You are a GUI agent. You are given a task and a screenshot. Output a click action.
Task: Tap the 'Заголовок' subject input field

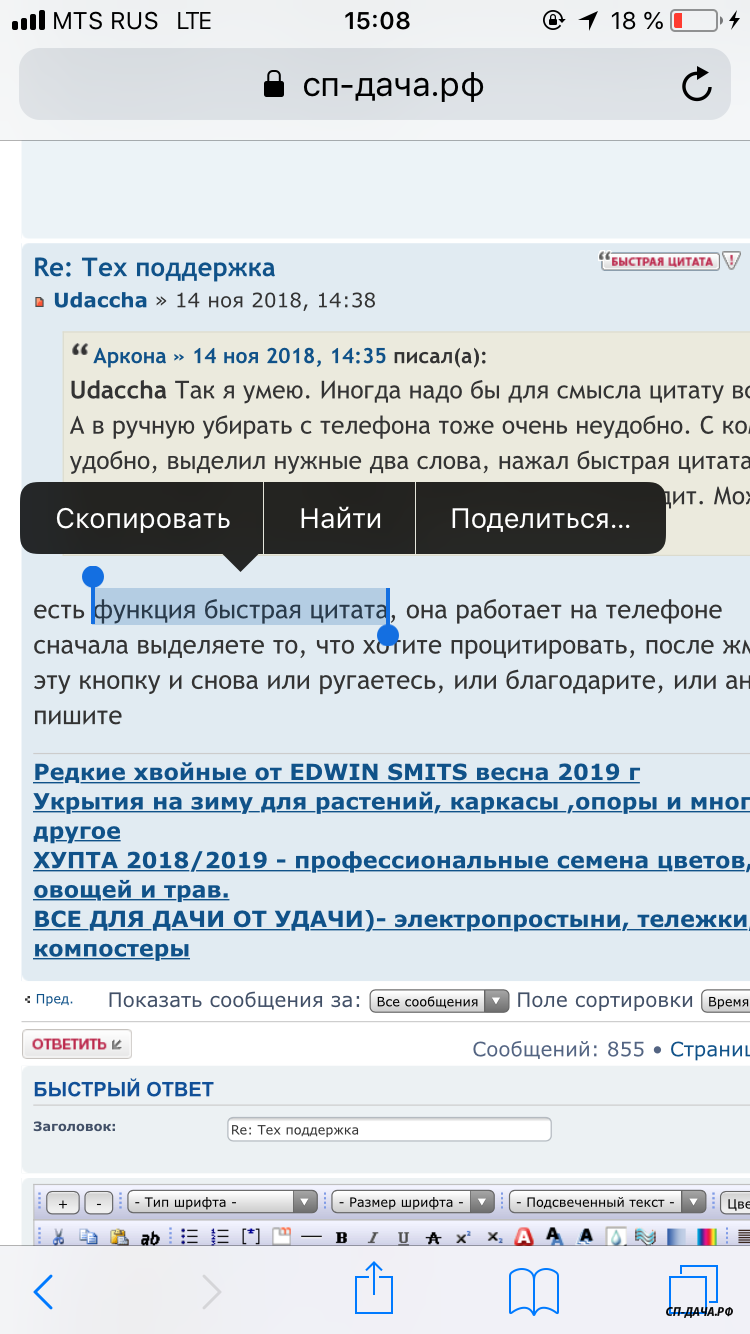pos(389,1130)
